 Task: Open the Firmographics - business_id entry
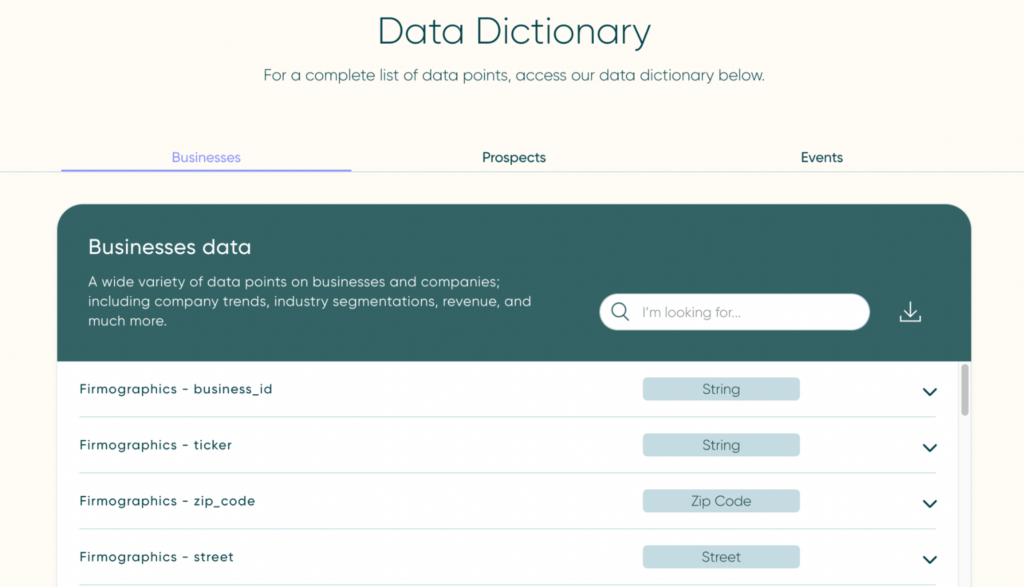pos(175,389)
